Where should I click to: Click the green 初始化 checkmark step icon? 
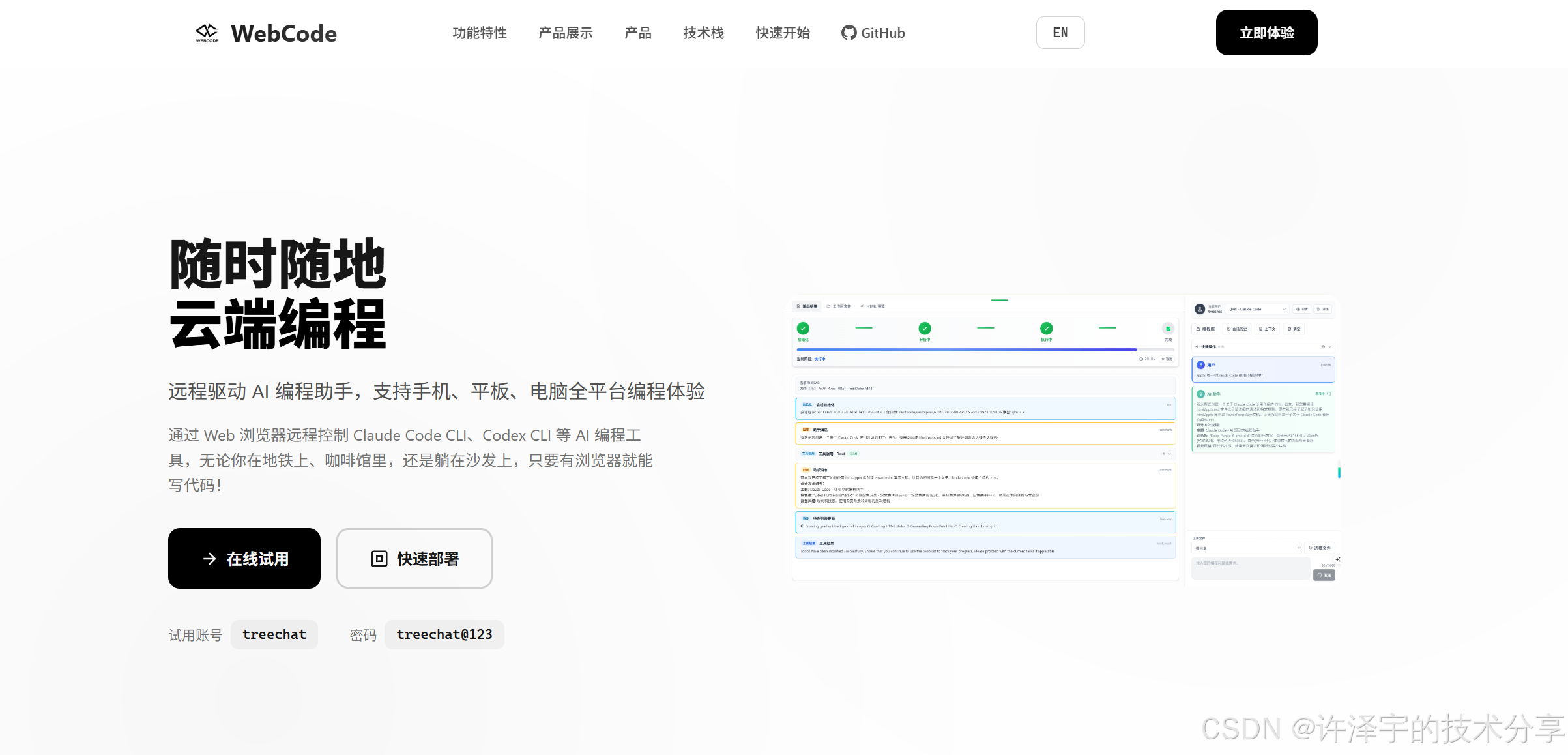[803, 329]
